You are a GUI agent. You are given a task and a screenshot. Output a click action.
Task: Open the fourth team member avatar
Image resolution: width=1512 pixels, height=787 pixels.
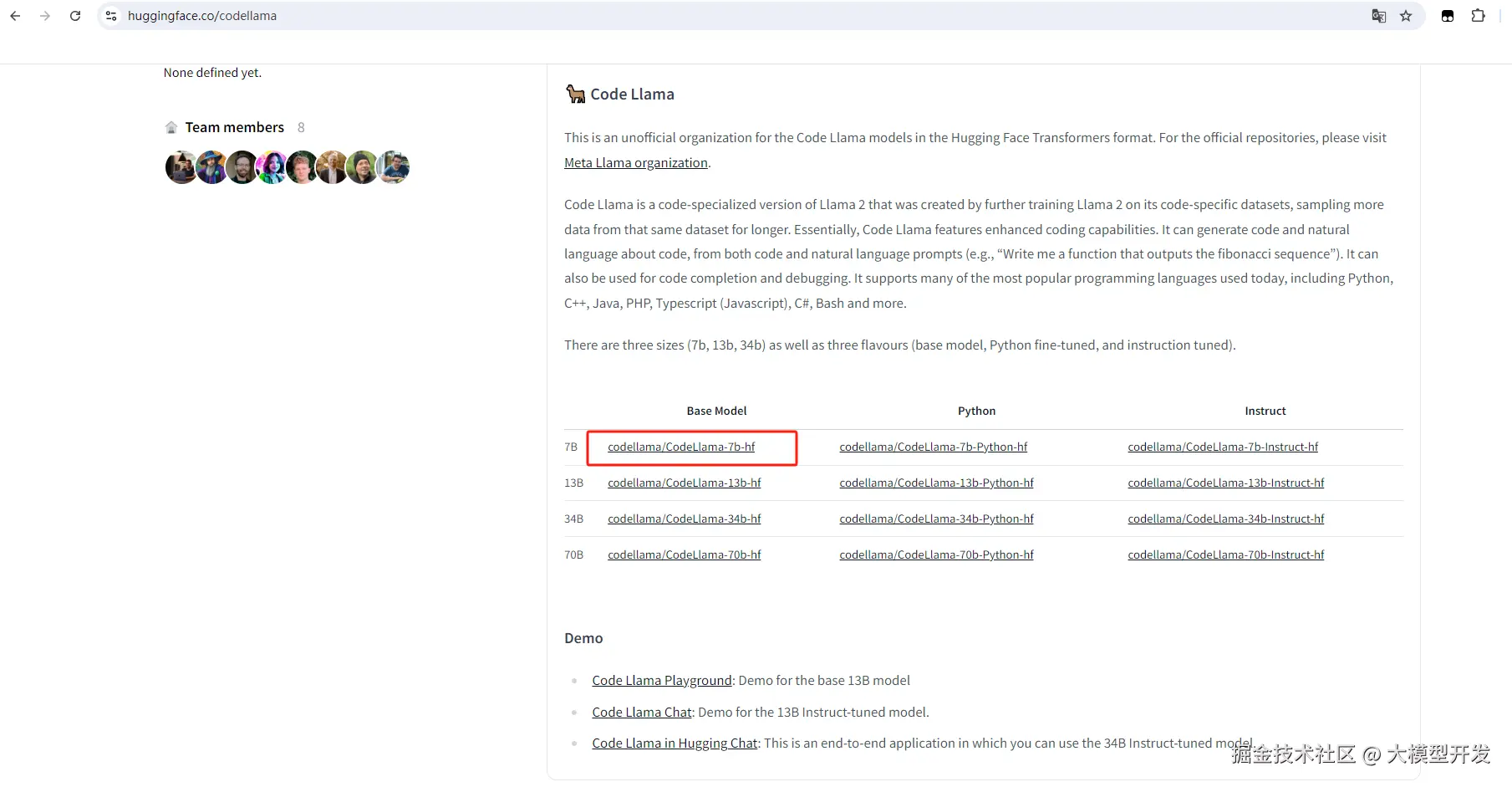point(272,167)
